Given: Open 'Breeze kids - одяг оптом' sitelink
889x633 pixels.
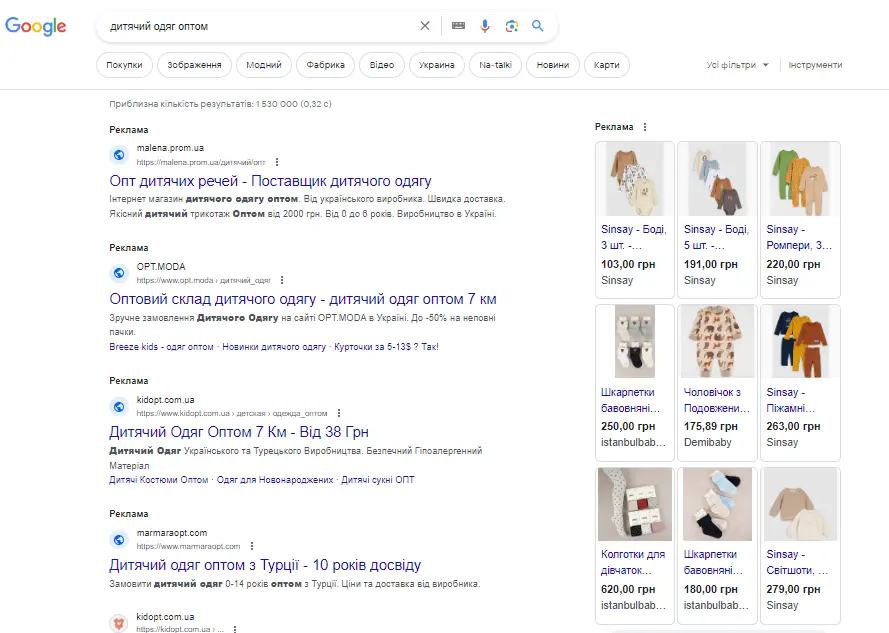Looking at the screenshot, I should [x=162, y=347].
